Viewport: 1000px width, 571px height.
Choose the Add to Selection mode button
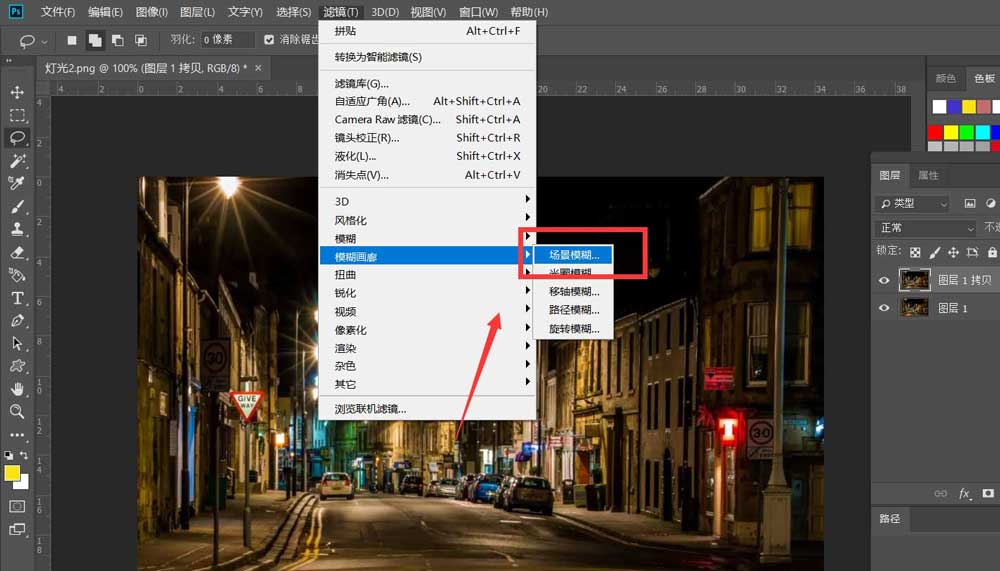(95, 40)
